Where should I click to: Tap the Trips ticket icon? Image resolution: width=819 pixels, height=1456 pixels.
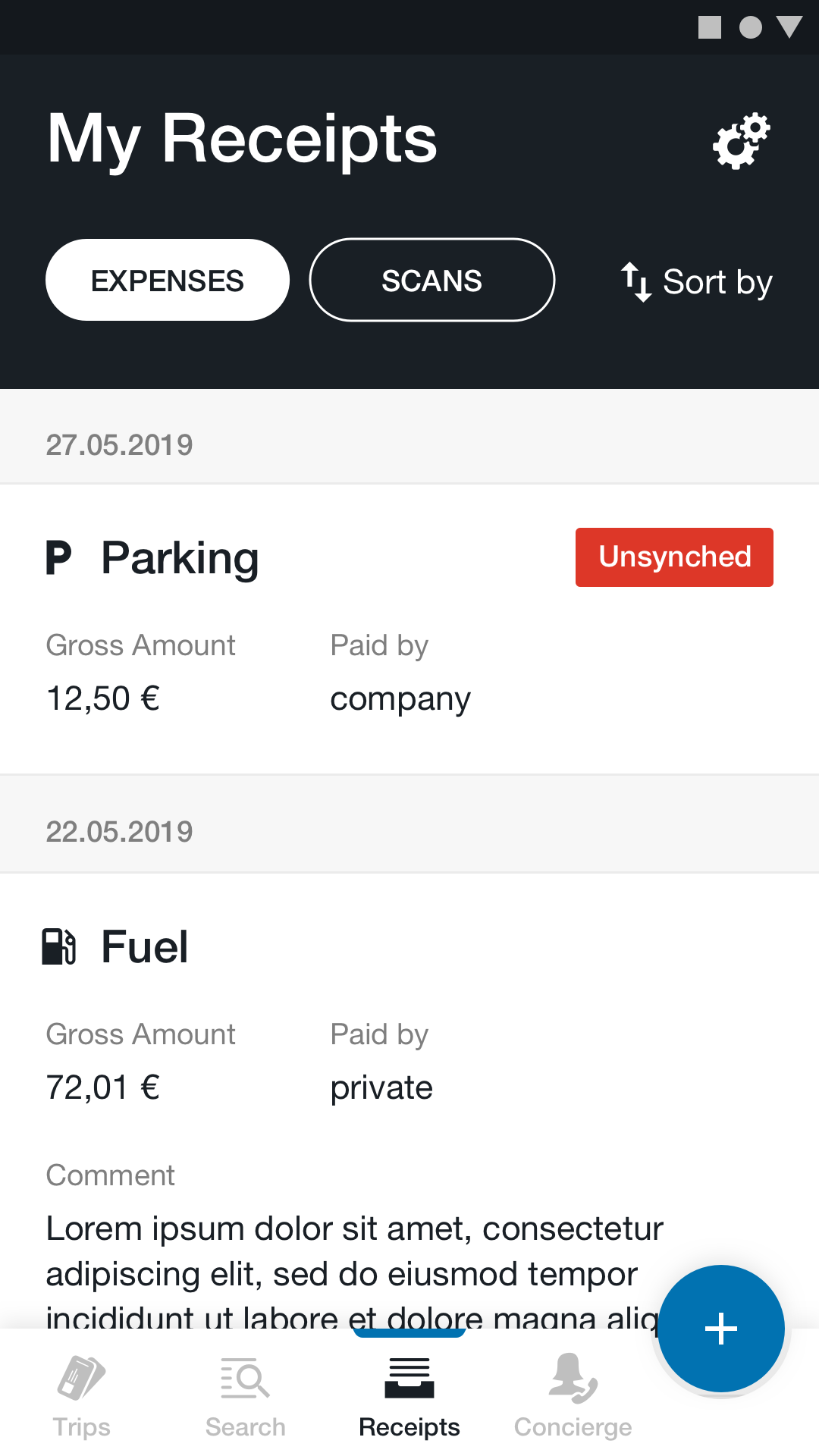coord(81,1377)
